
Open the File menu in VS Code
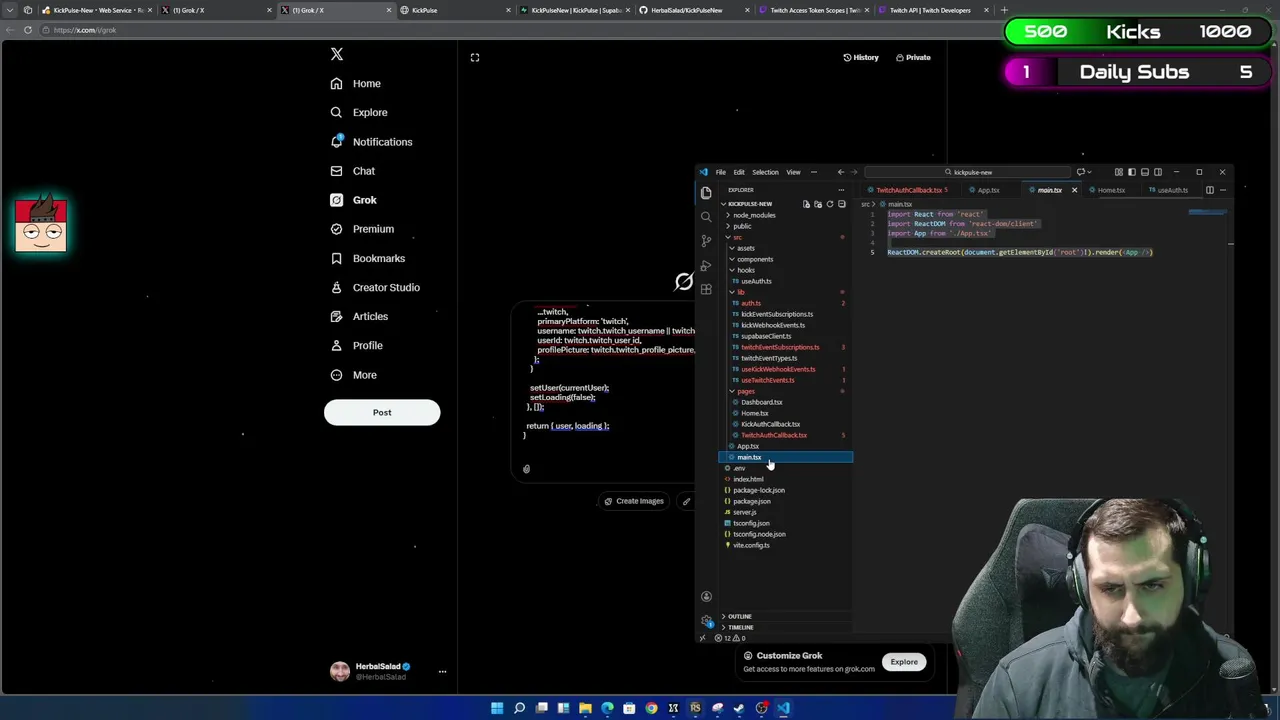point(720,172)
